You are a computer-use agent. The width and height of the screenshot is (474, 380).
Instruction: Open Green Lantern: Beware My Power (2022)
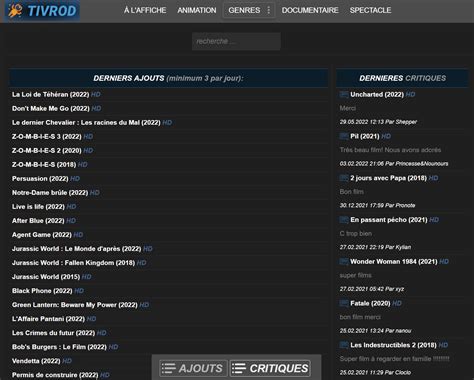(75, 304)
